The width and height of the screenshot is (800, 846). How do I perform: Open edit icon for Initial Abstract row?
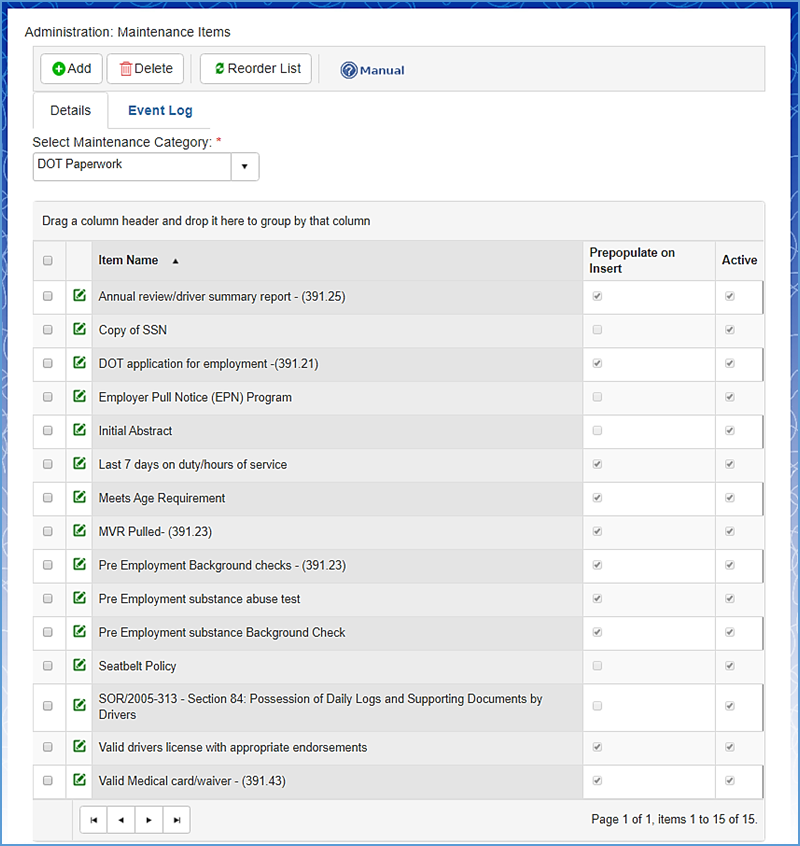point(79,430)
